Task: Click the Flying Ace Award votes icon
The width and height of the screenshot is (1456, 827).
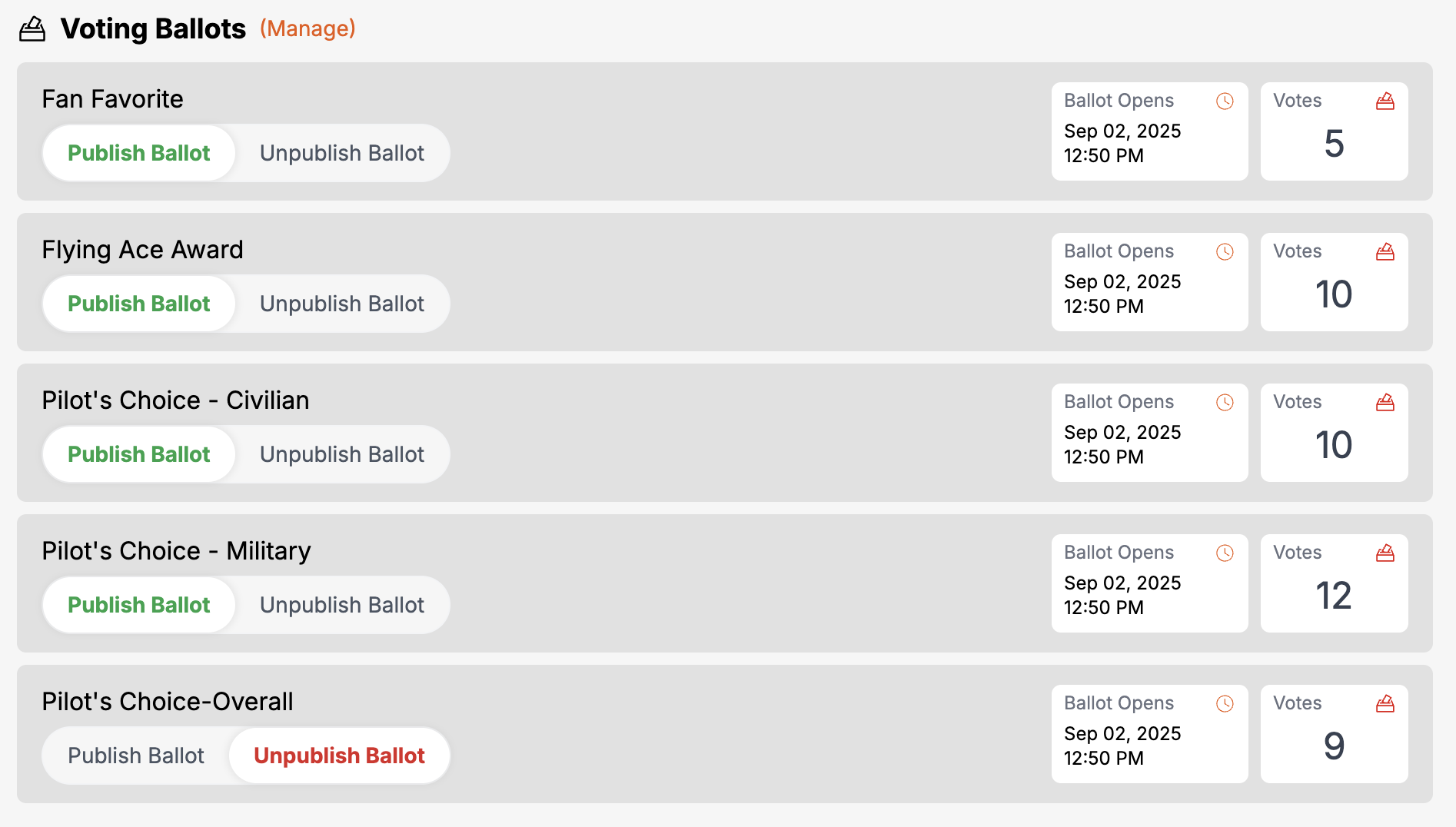Action: [1385, 252]
